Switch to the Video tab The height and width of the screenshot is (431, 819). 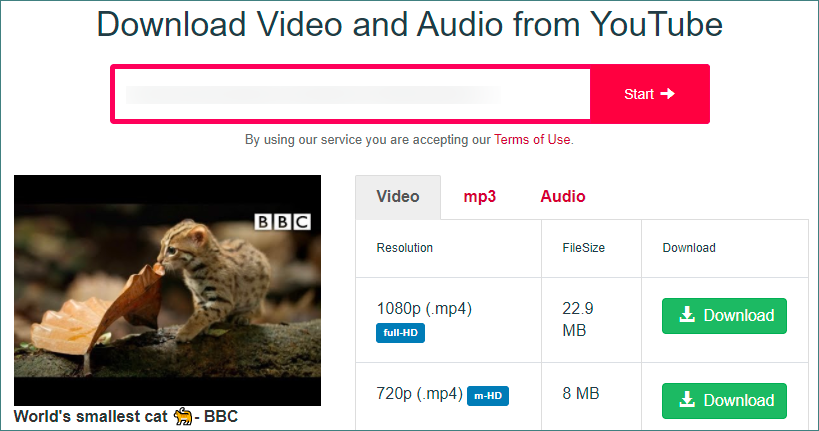(x=398, y=197)
